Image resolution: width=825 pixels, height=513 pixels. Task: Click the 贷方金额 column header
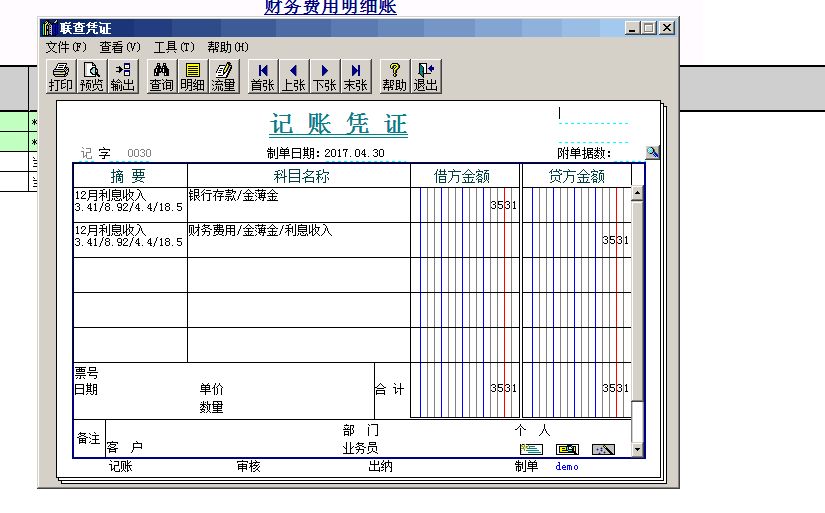(x=577, y=176)
